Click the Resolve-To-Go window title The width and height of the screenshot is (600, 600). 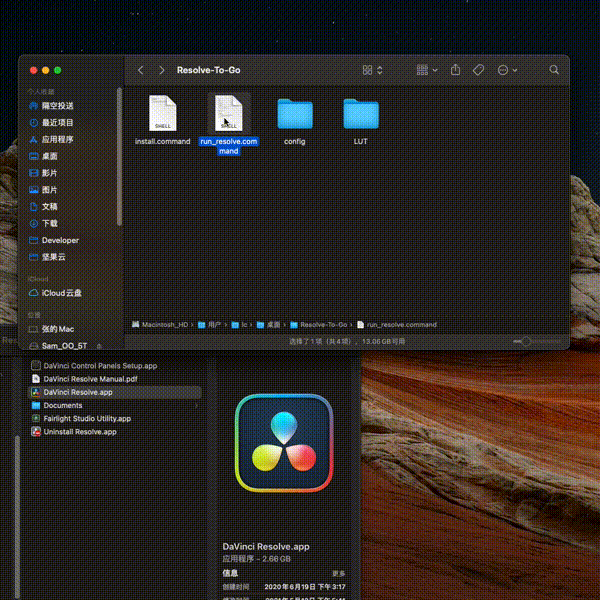(209, 70)
